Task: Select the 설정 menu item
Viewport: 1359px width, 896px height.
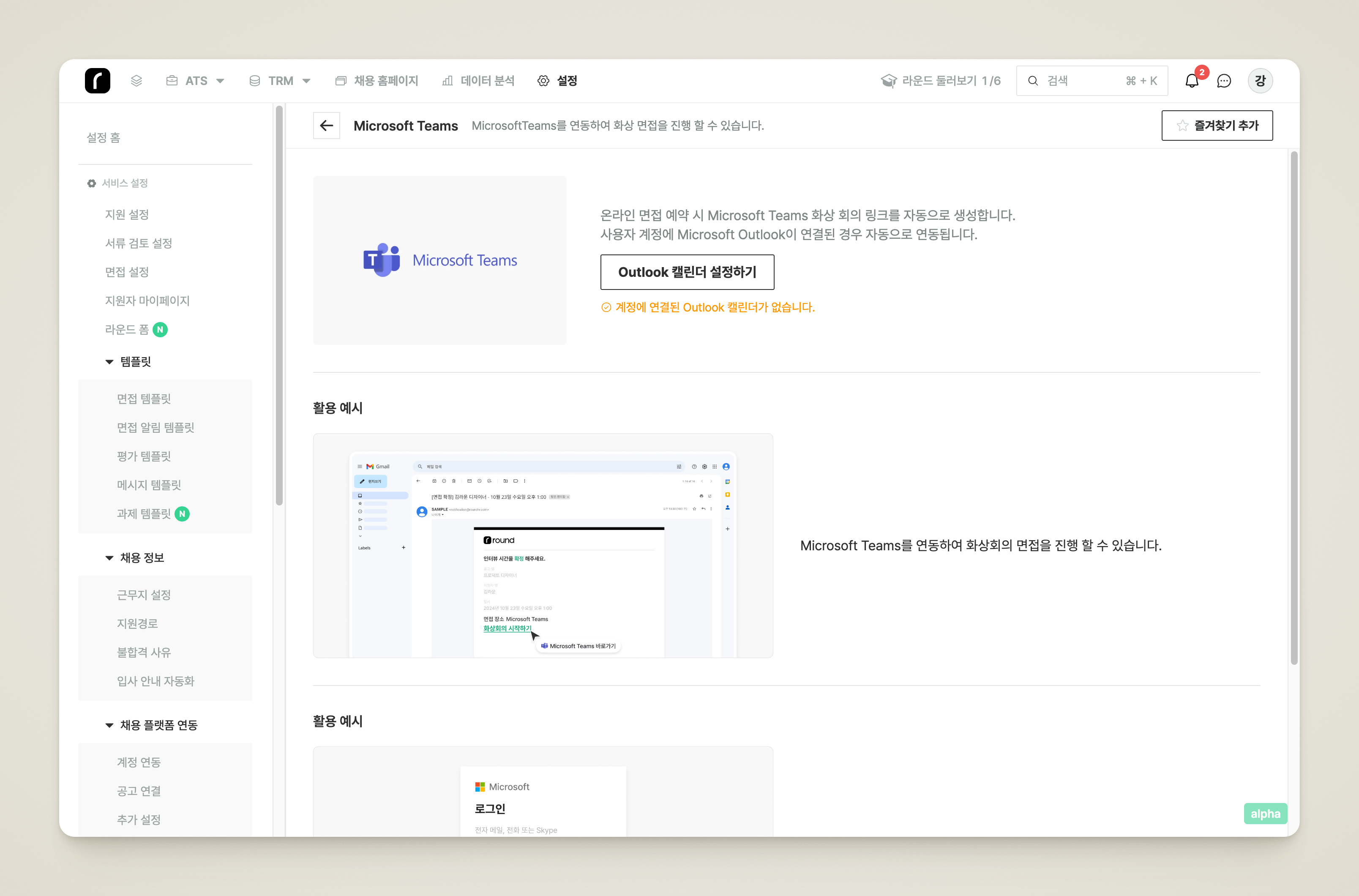Action: coord(557,81)
